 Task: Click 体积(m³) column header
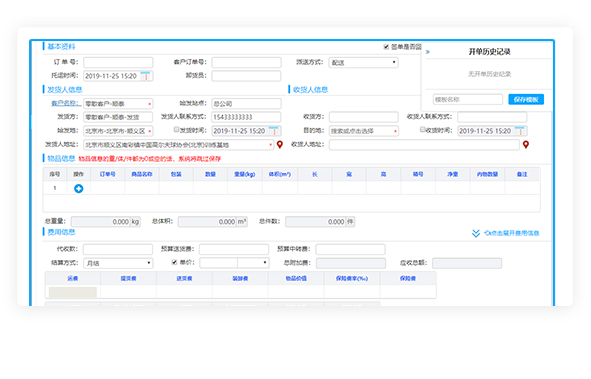pos(280,174)
